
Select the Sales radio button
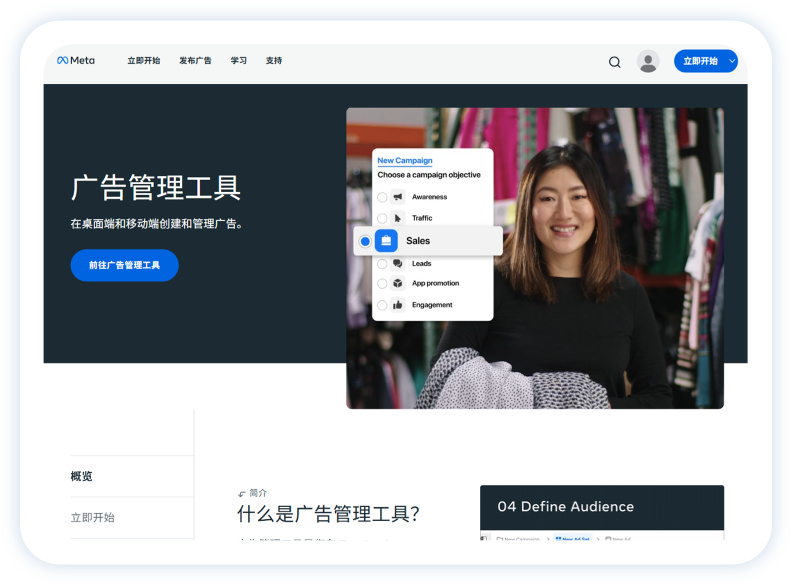pyautogui.click(x=365, y=241)
